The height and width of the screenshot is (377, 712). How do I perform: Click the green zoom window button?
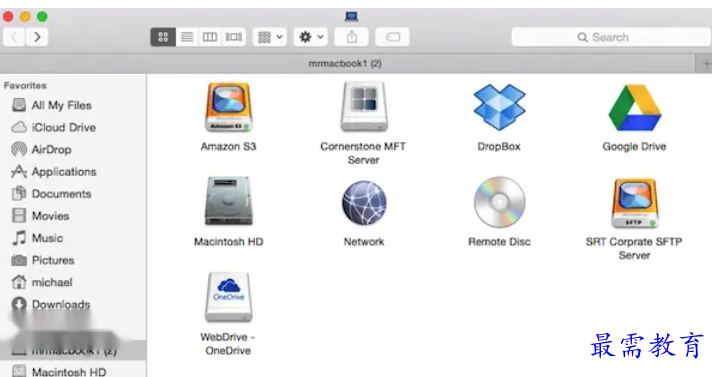point(42,17)
